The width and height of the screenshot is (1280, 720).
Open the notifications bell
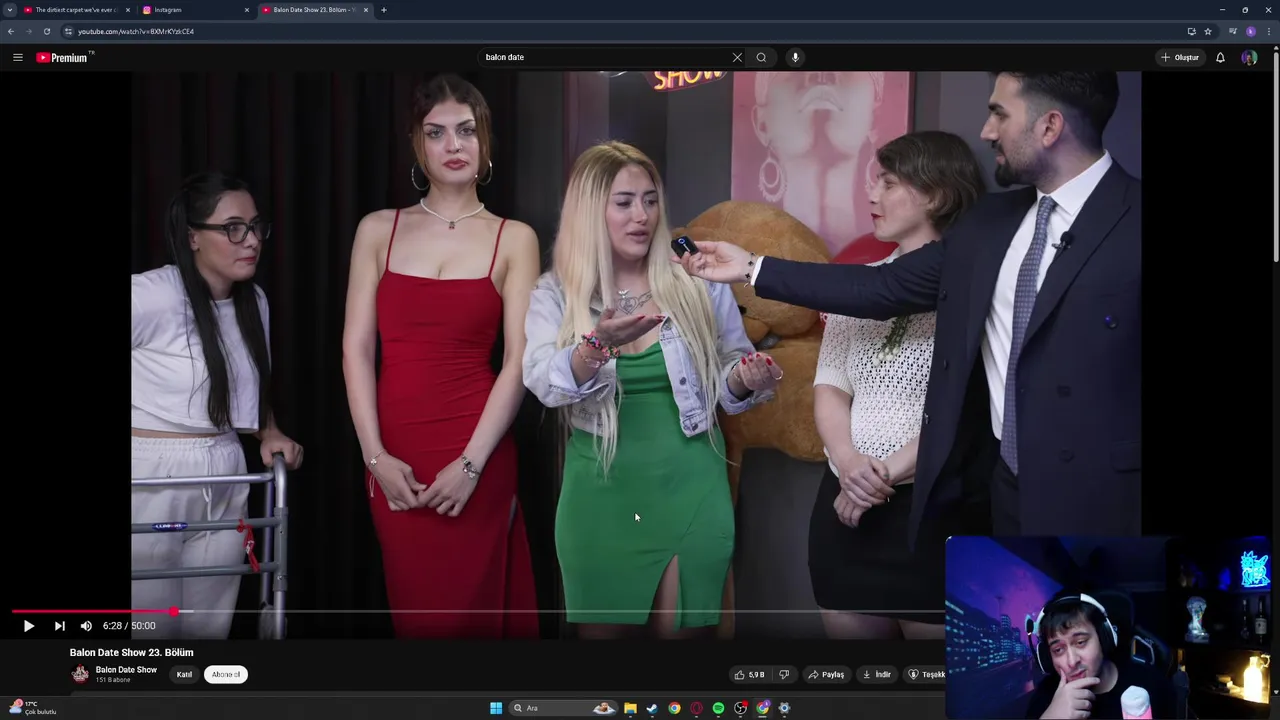coord(1220,57)
